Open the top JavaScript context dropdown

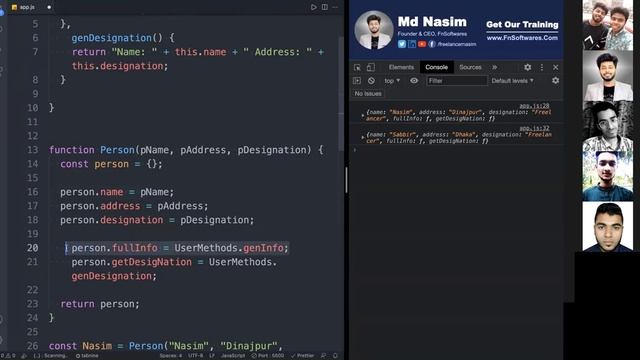coord(392,81)
